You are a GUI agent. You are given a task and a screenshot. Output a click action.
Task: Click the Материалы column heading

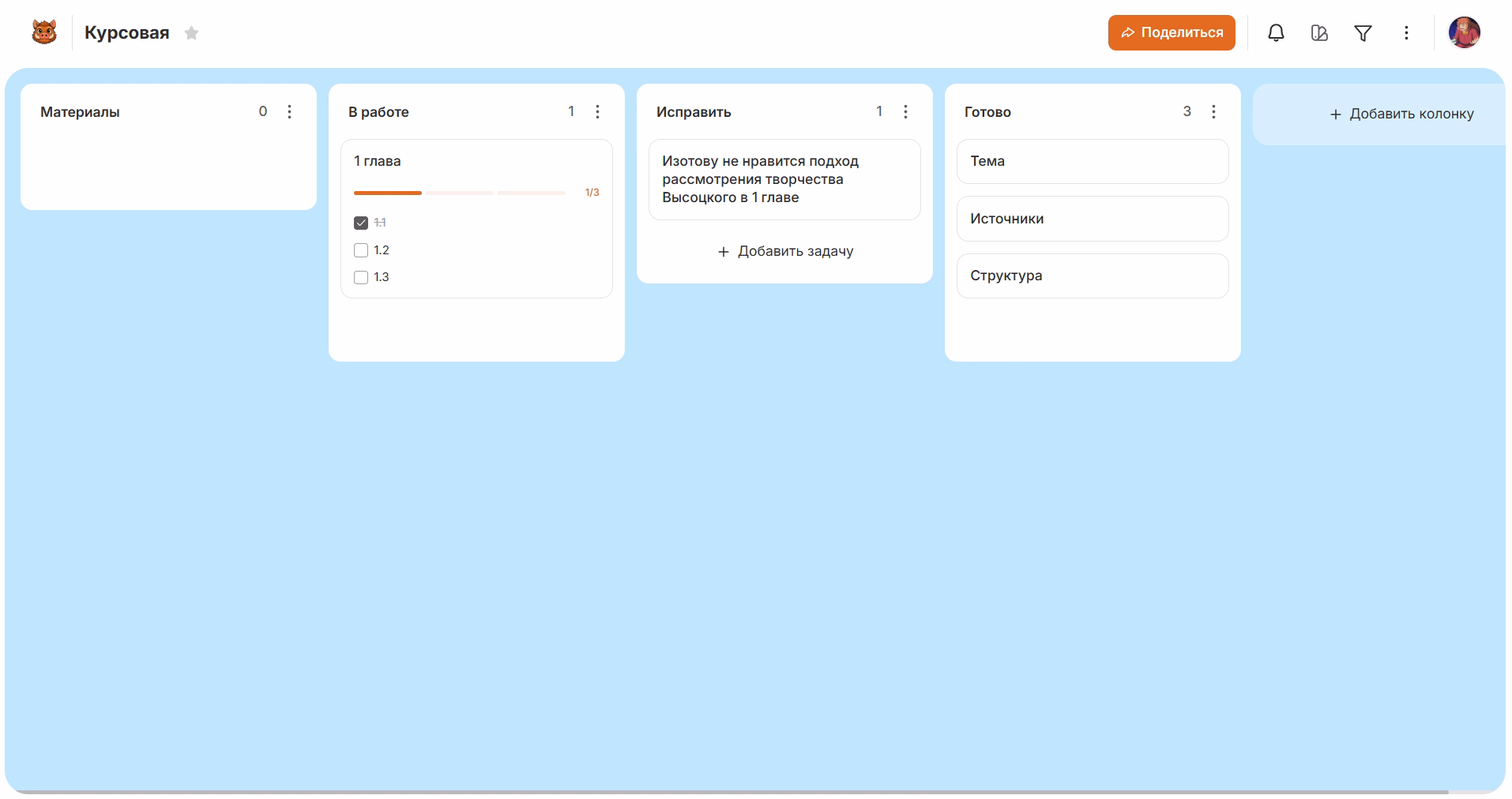(80, 112)
